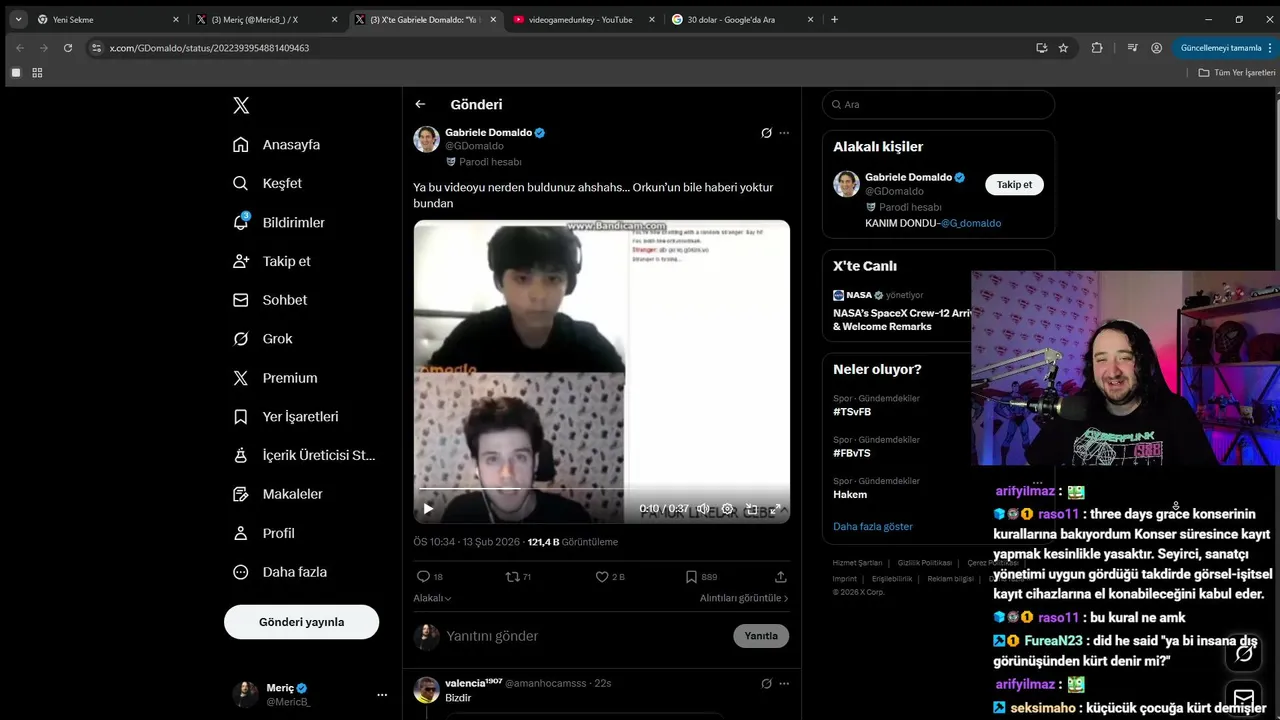Open Alıntıları görüntüle link
Image resolution: width=1280 pixels, height=720 pixels.
pos(744,598)
